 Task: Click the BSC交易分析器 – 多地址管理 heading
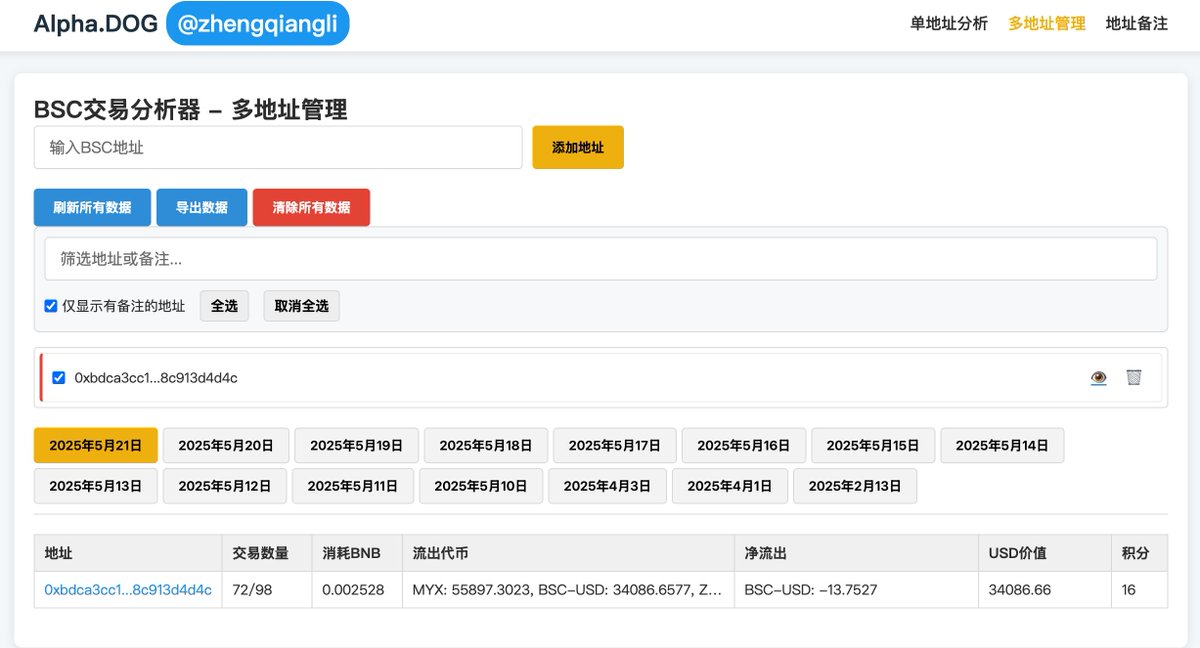point(191,109)
